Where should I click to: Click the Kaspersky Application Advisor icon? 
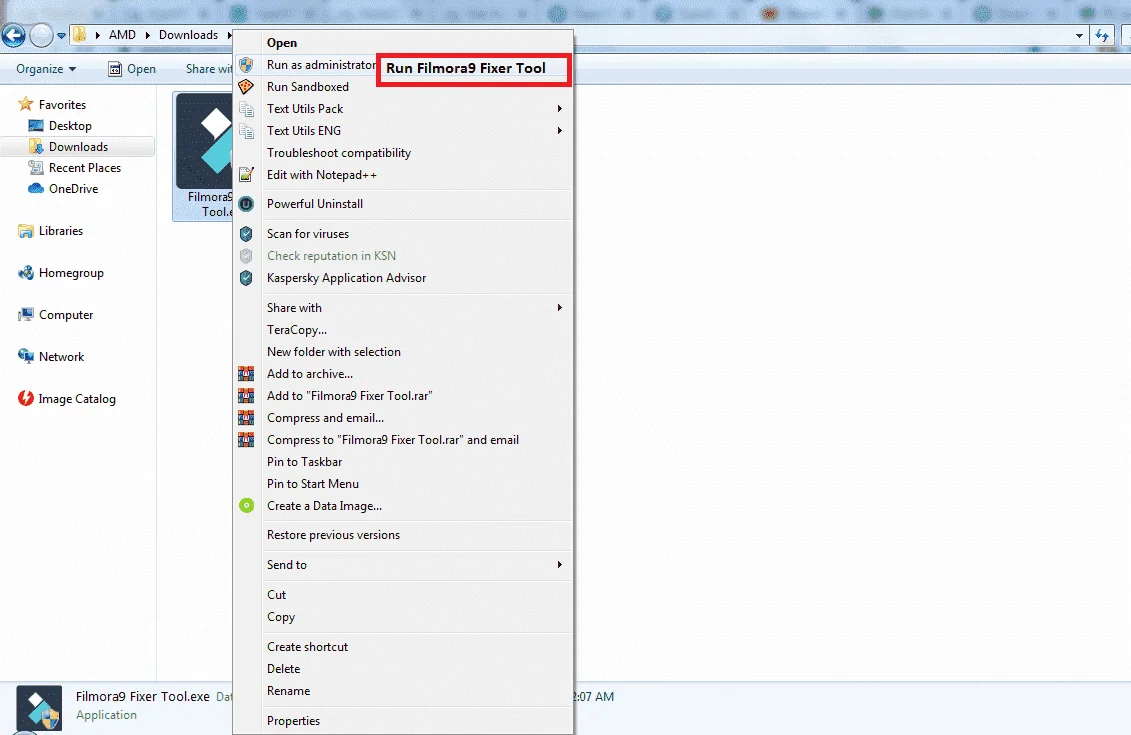pos(246,278)
